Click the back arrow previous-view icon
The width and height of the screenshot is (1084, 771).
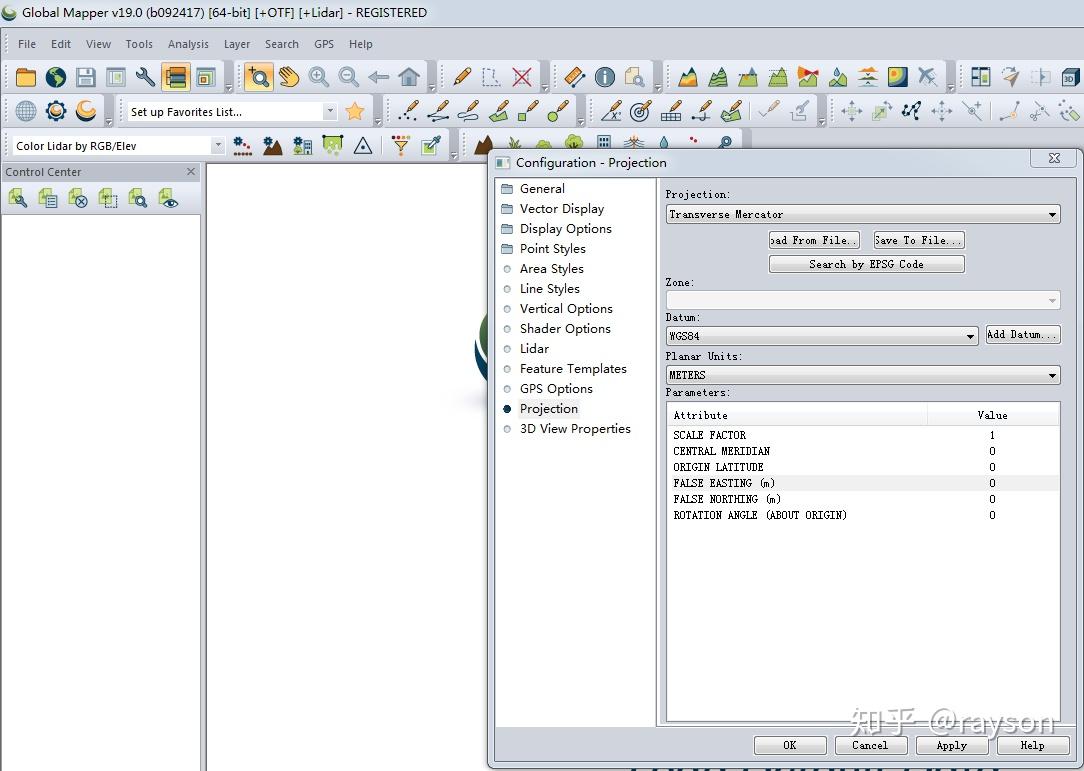tap(379, 77)
